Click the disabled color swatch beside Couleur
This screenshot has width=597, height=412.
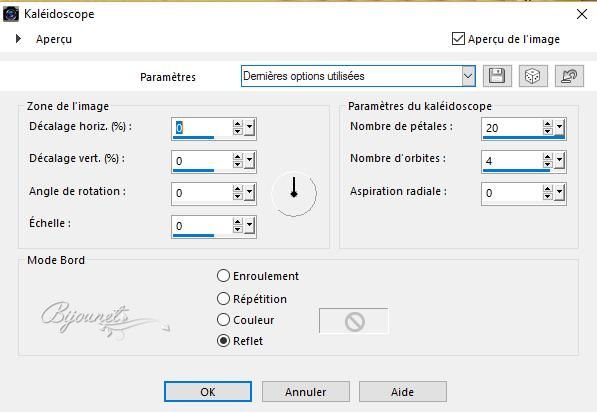coord(354,321)
